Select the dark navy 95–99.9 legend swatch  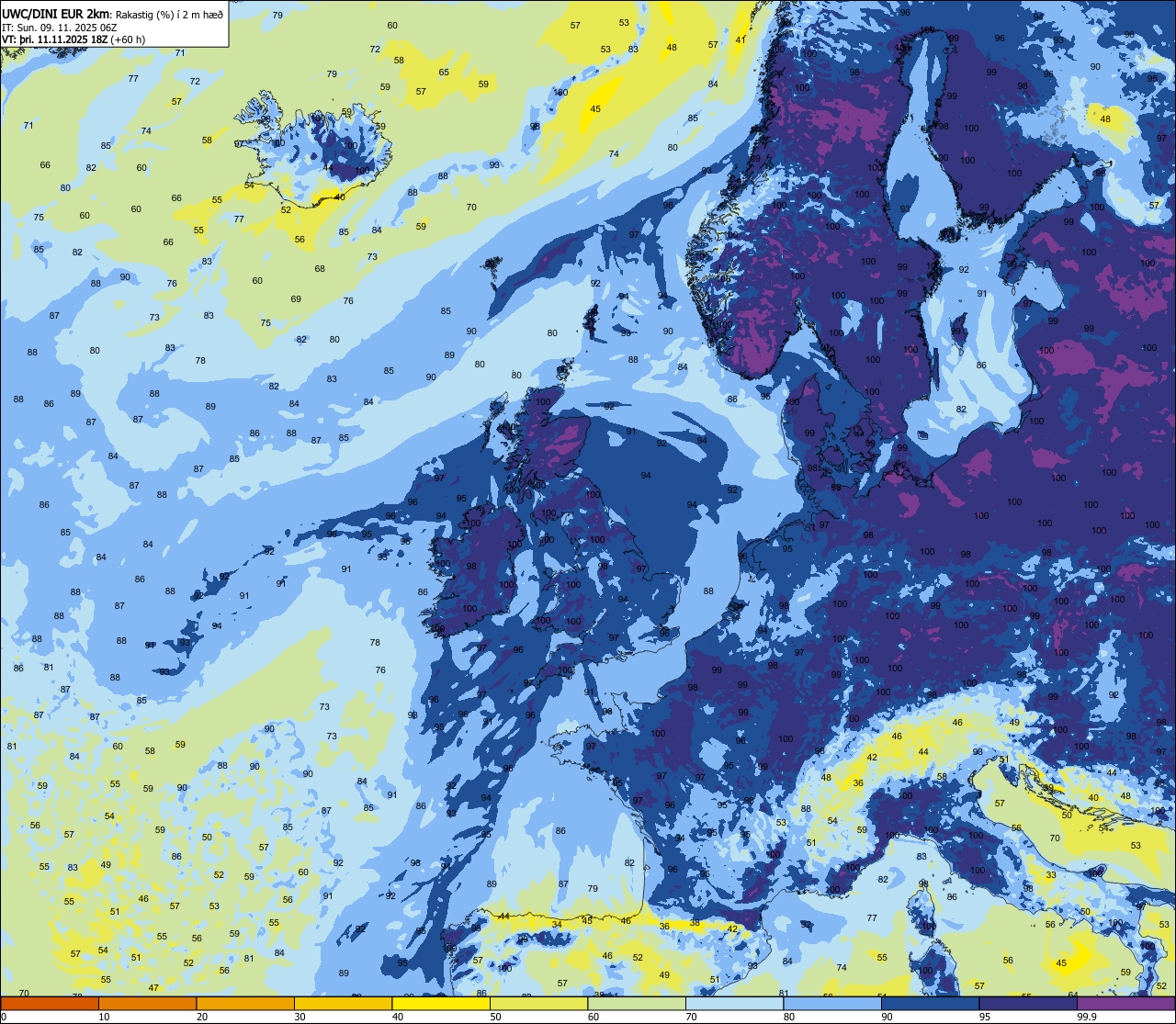click(1028, 1003)
